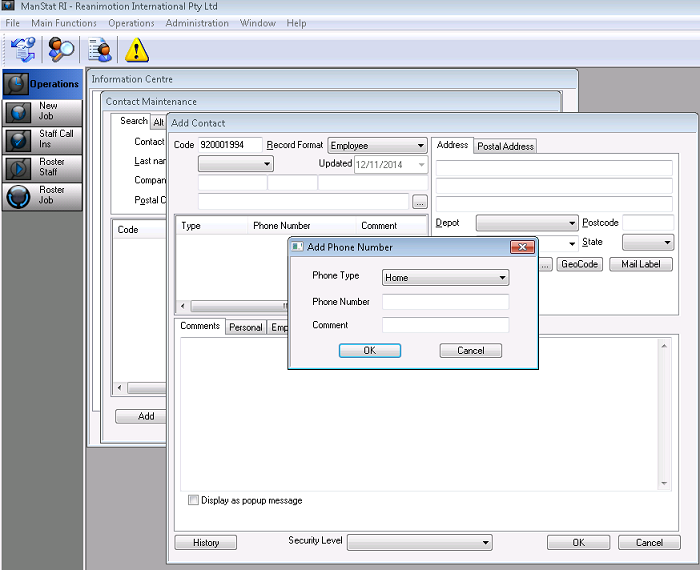The image size is (700, 570).
Task: Open Staff Call Ins in sidebar
Action: click(x=42, y=140)
